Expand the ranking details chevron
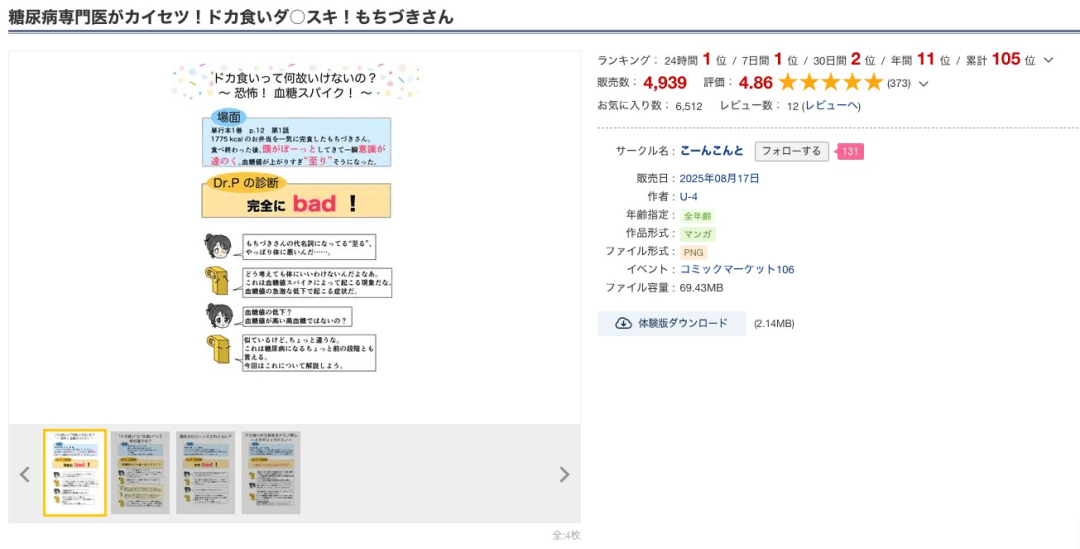1080x549 pixels. point(1048,61)
